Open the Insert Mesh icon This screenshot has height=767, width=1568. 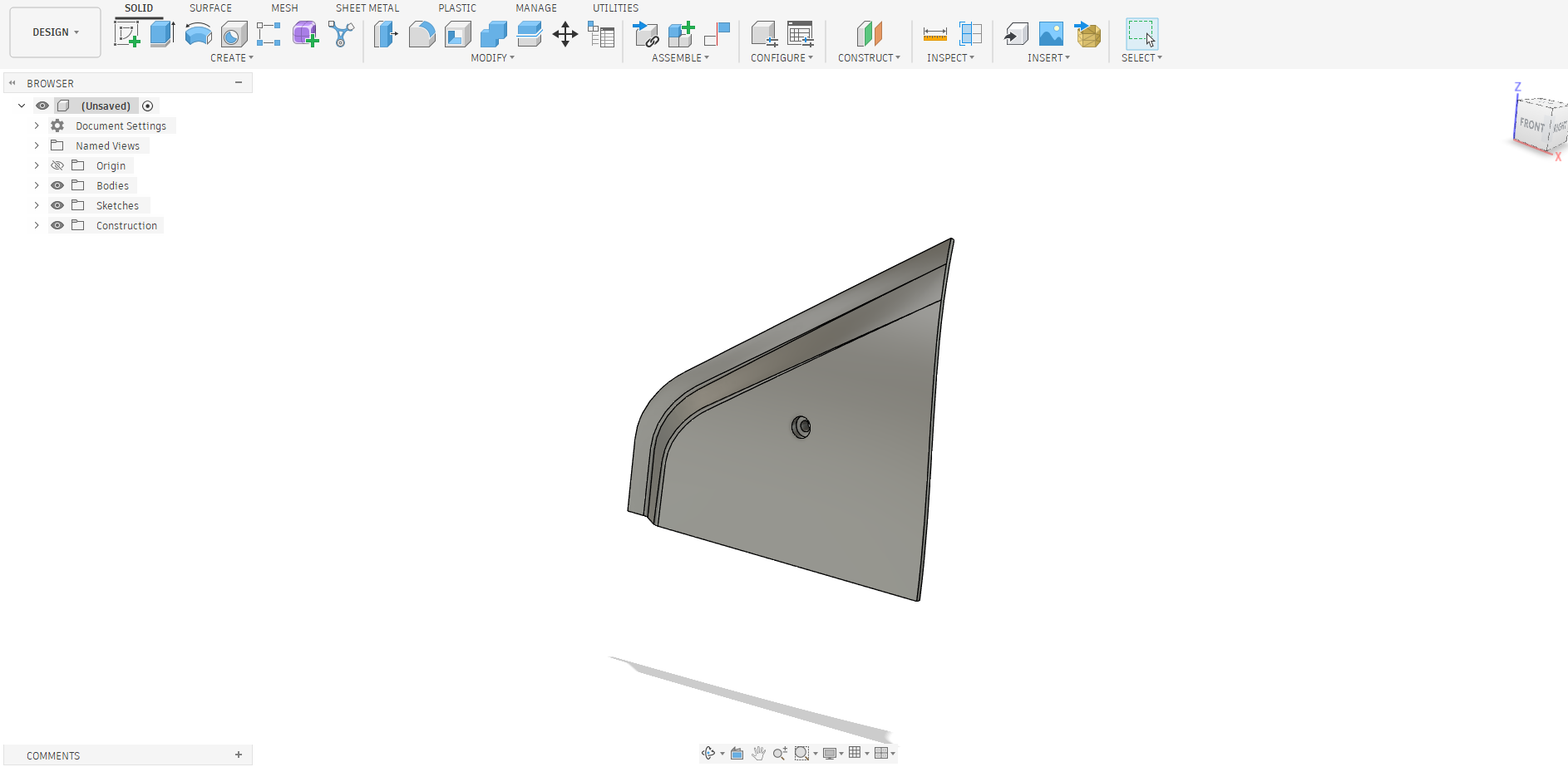pos(1087,34)
